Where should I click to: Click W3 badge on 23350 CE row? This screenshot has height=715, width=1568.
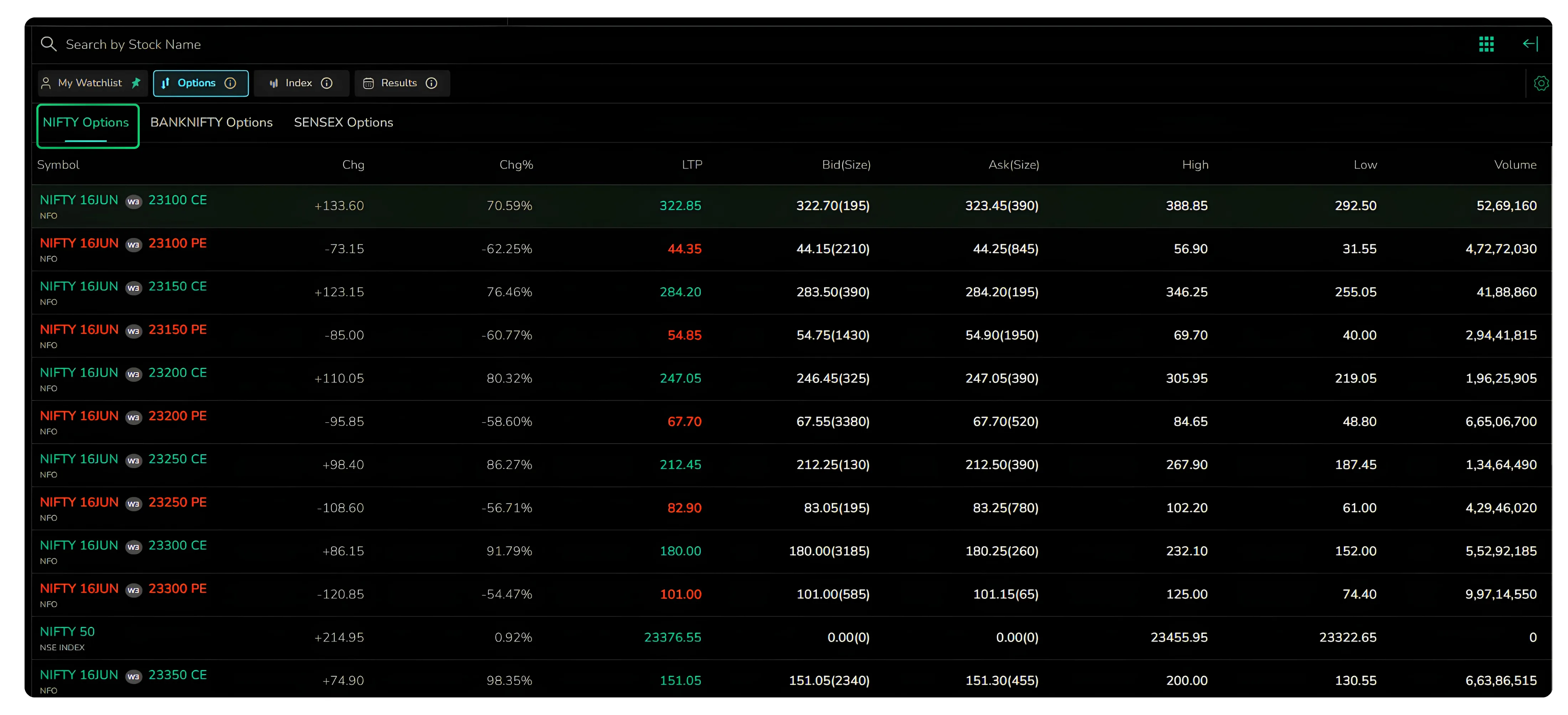133,677
